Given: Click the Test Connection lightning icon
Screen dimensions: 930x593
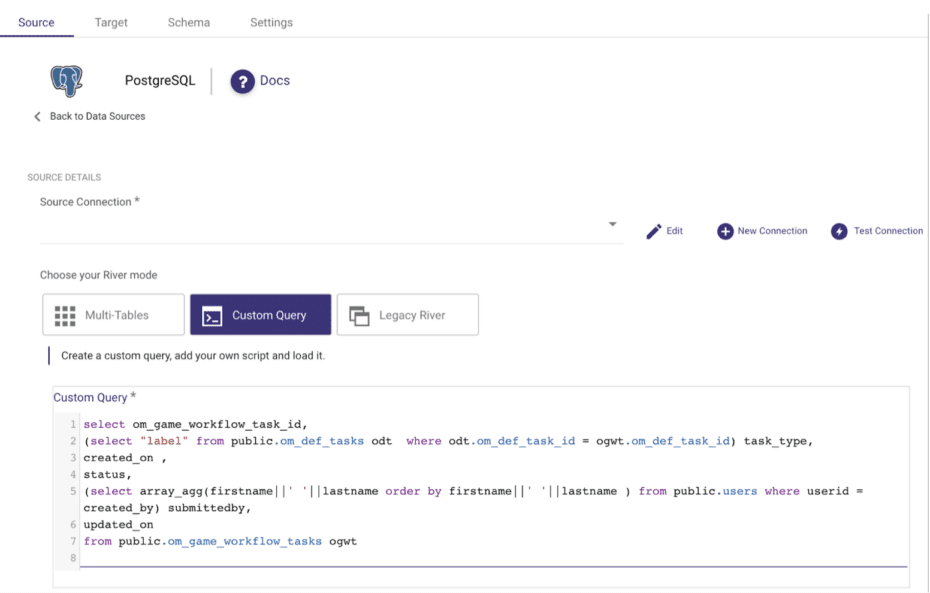Looking at the screenshot, I should (x=839, y=231).
